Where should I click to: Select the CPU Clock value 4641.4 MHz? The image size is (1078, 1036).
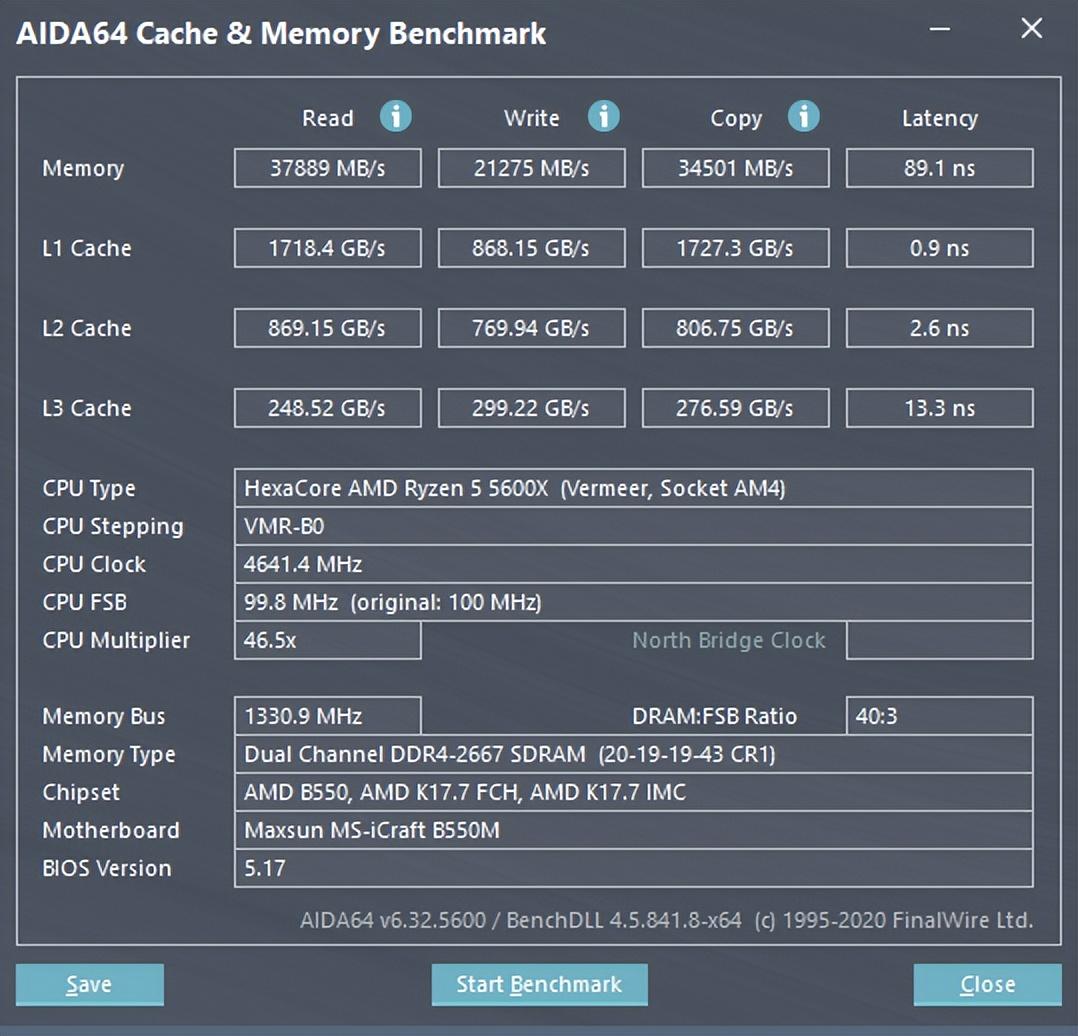pyautogui.click(x=633, y=563)
